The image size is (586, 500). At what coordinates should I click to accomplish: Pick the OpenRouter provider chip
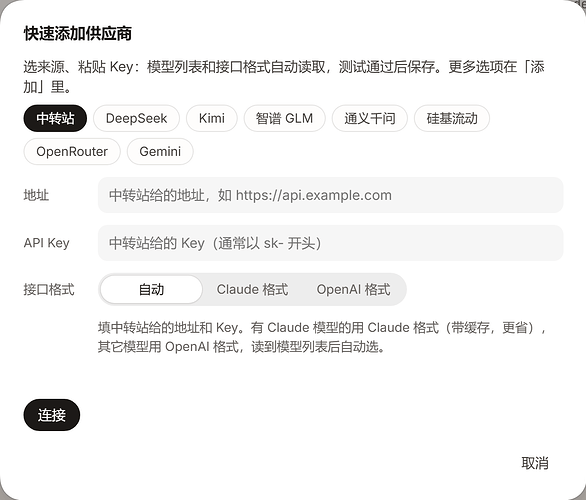pos(72,152)
